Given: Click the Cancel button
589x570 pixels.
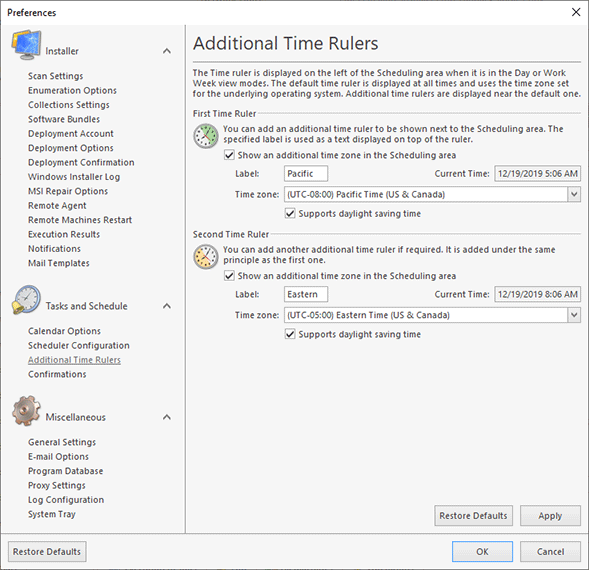Looking at the screenshot, I should pyautogui.click(x=550, y=552).
